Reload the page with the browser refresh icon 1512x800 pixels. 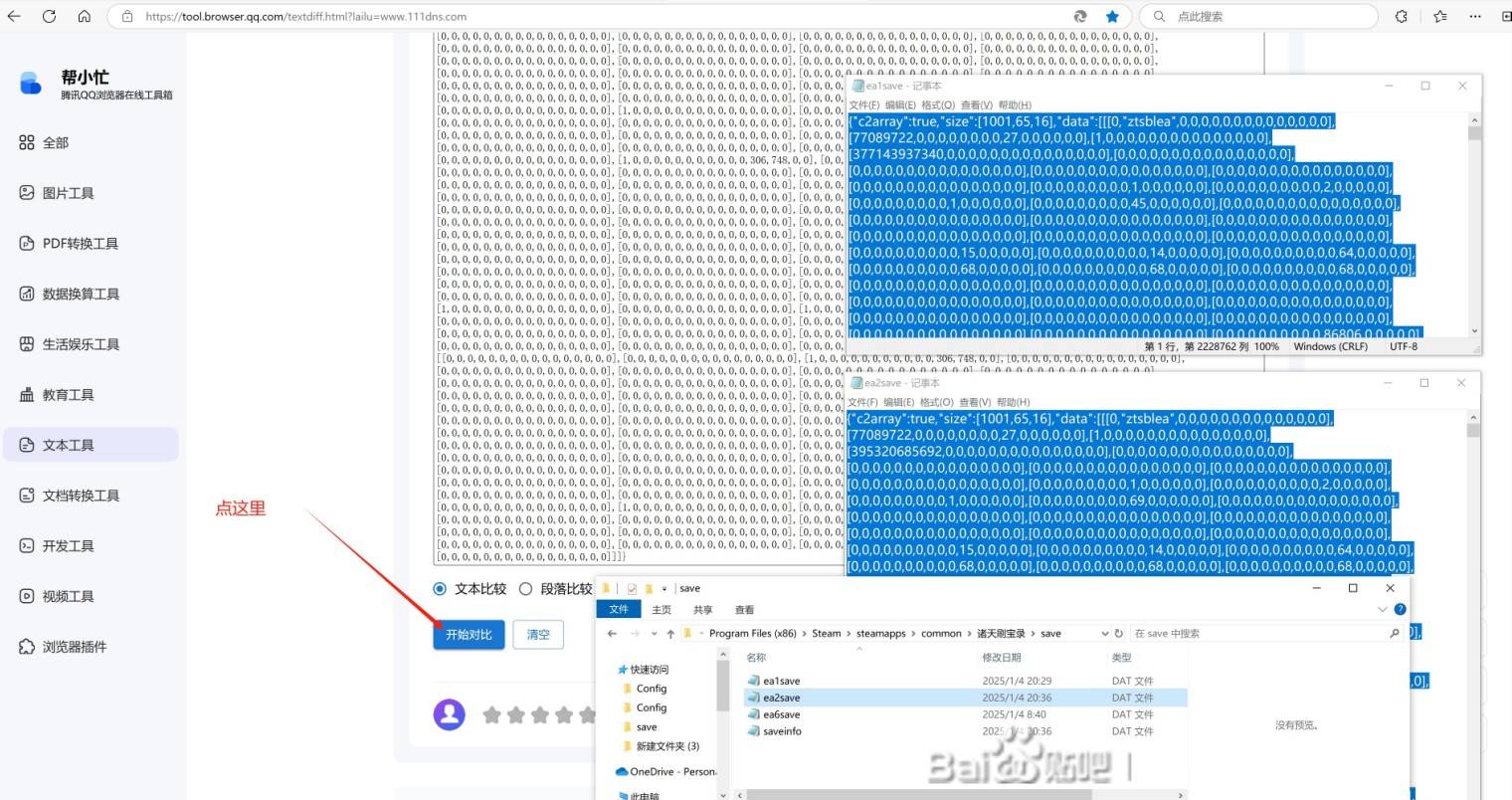pos(49,16)
